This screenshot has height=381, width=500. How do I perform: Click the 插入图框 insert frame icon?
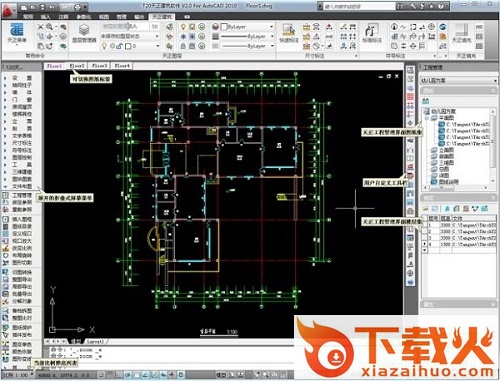point(5,219)
